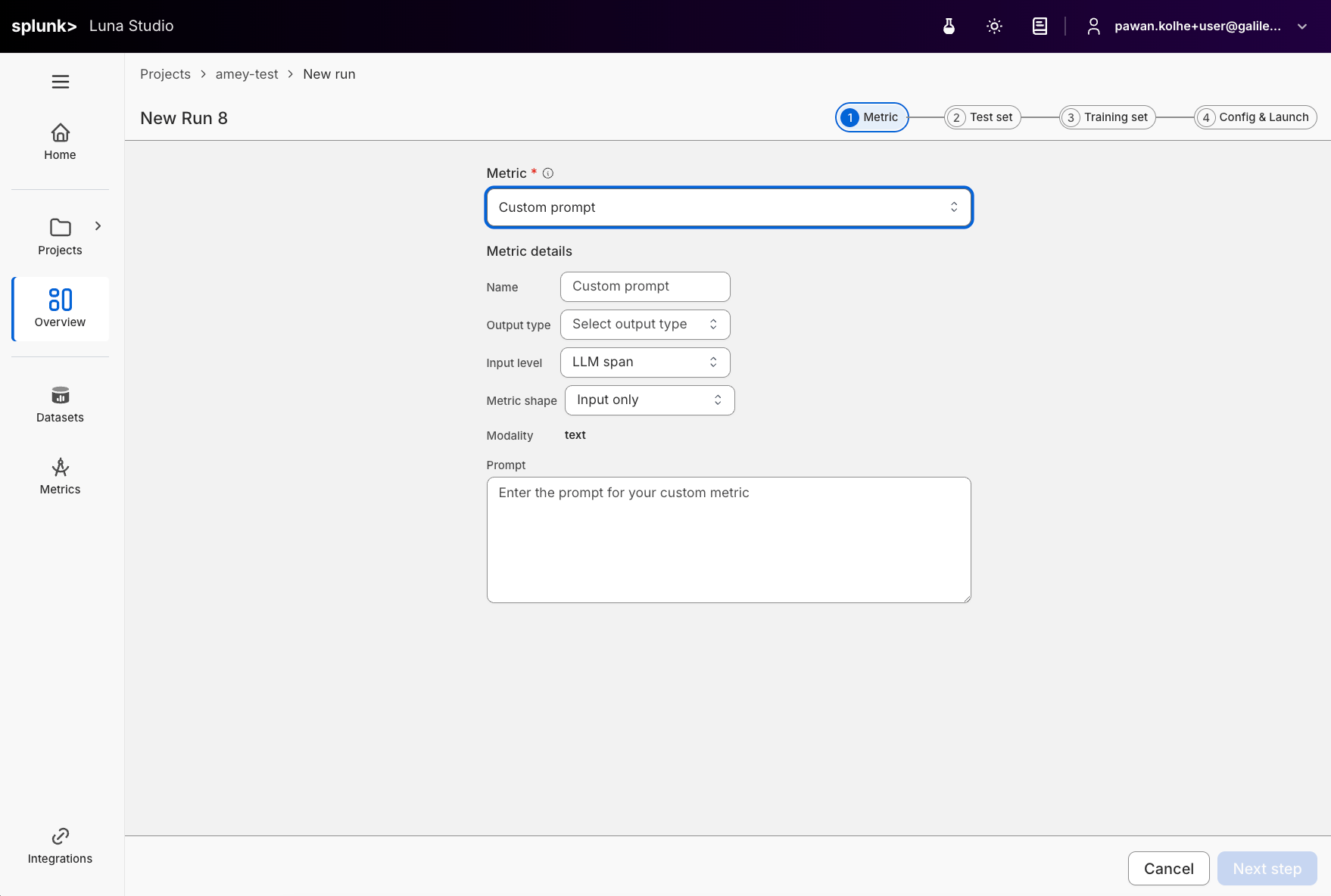
Task: Click the Prompt text area
Action: 728,540
